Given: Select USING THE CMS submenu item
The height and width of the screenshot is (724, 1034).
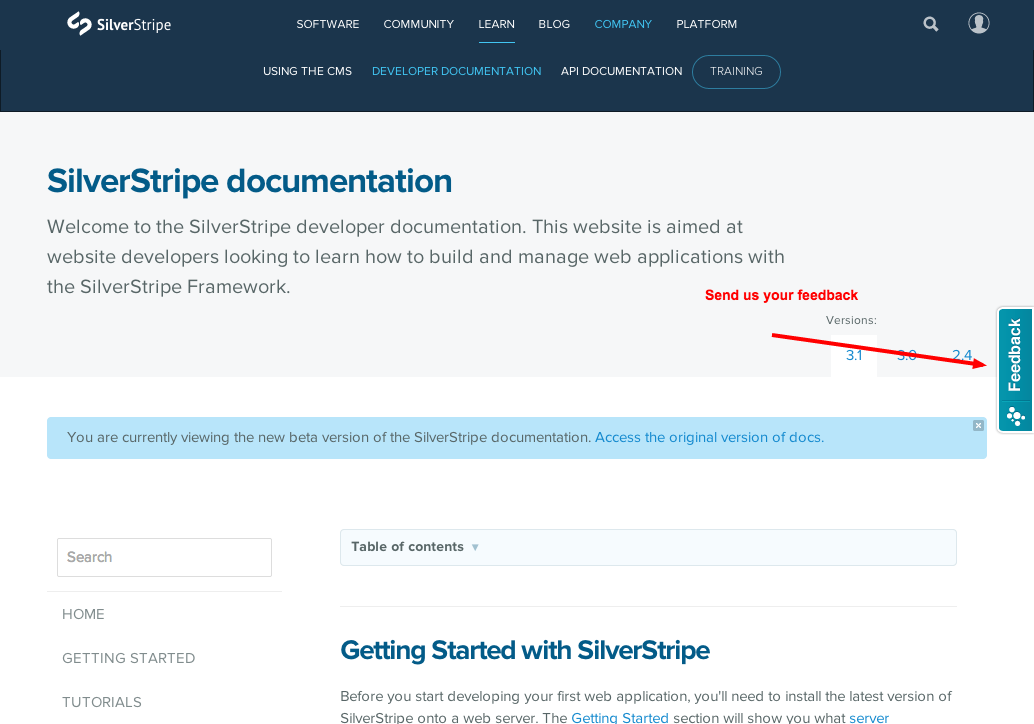Looking at the screenshot, I should coord(307,71).
